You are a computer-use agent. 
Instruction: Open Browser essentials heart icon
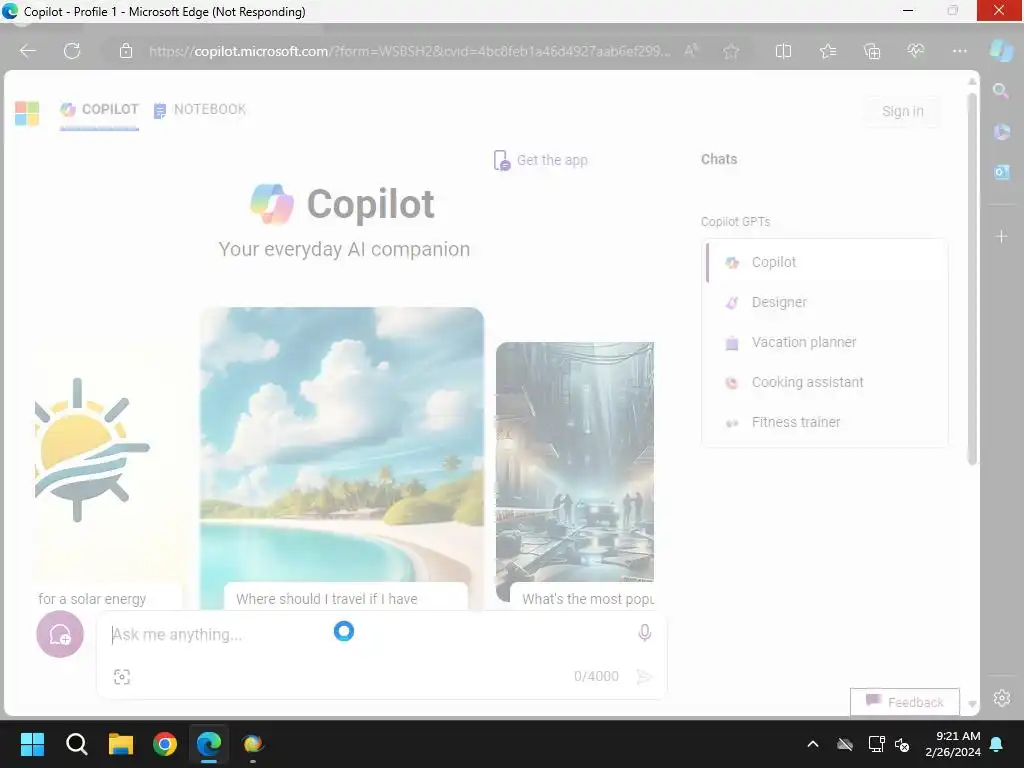point(916,51)
